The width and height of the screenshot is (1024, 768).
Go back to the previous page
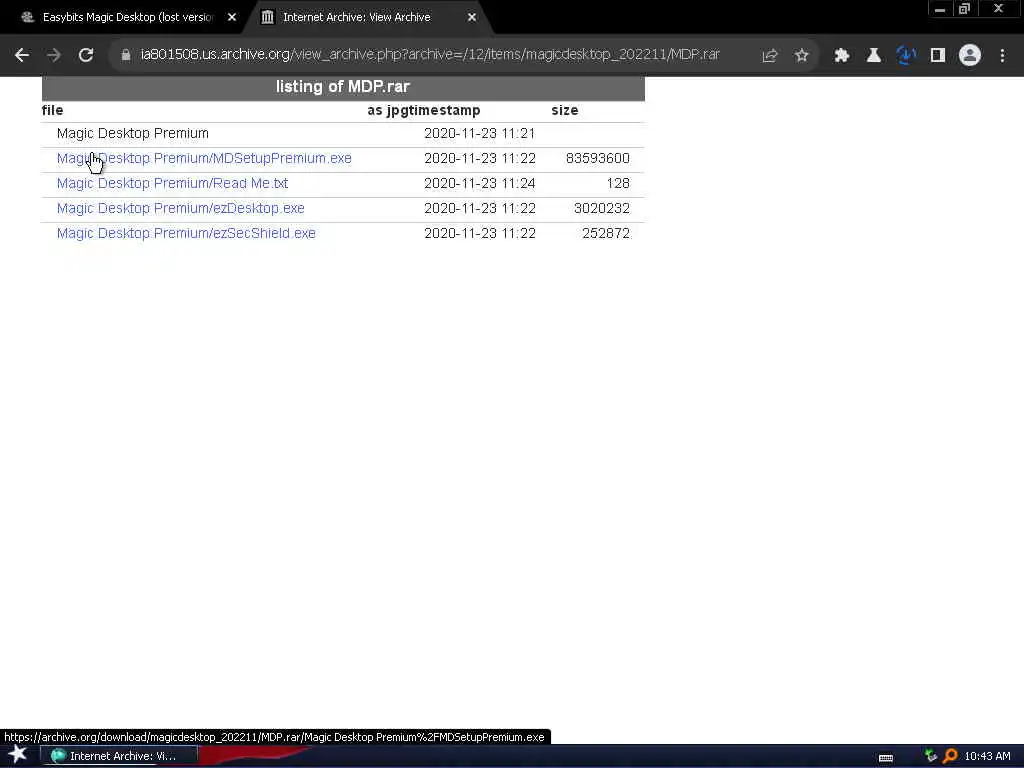tap(22, 56)
